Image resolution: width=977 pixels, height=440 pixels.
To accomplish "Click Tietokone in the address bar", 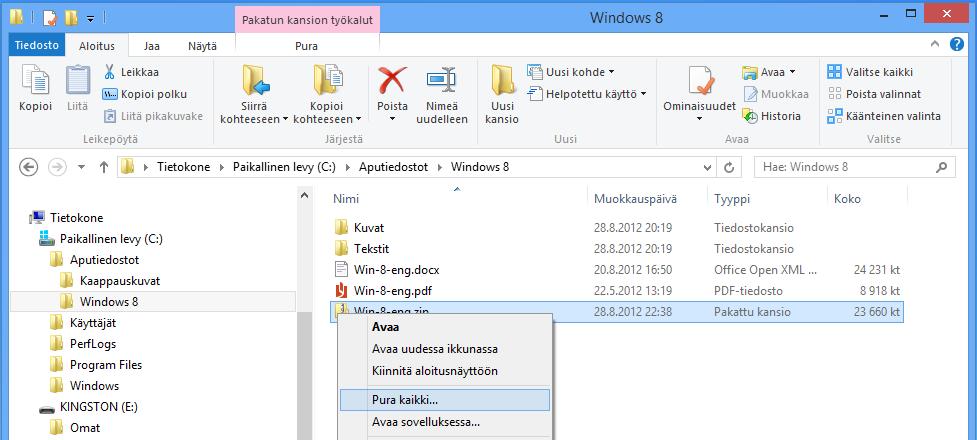I will [183, 167].
